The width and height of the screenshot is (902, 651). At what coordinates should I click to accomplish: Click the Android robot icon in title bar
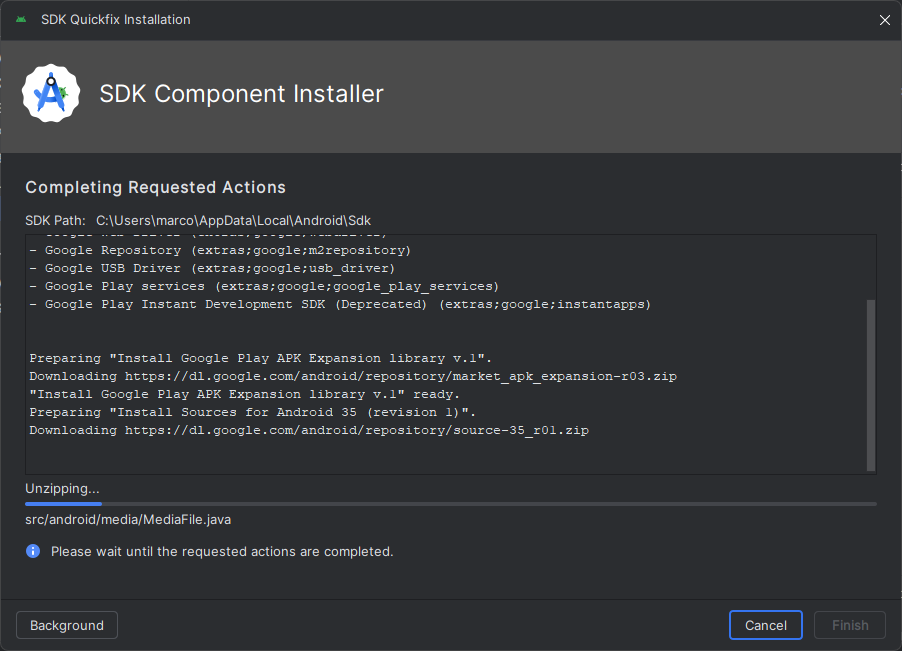coord(20,19)
